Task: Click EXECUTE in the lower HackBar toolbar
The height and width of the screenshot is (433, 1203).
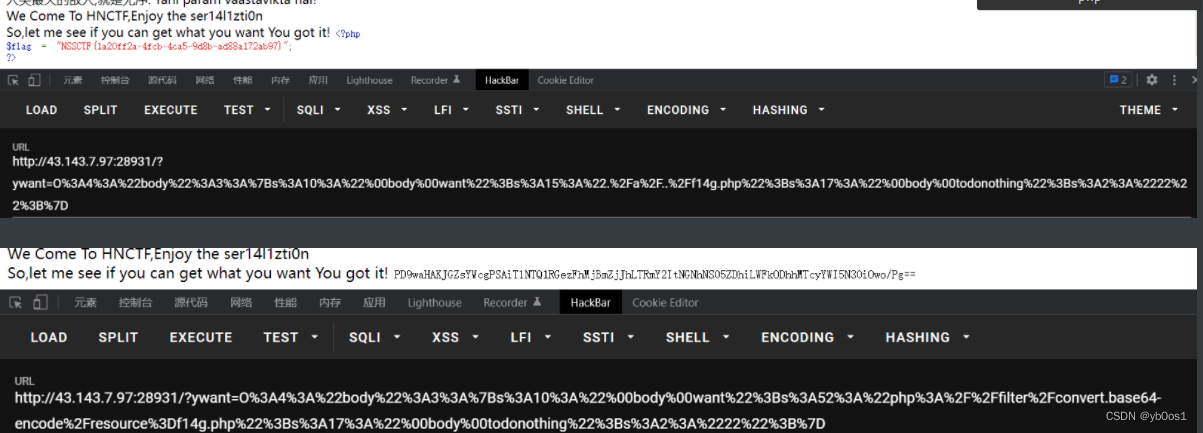Action: pos(201,337)
